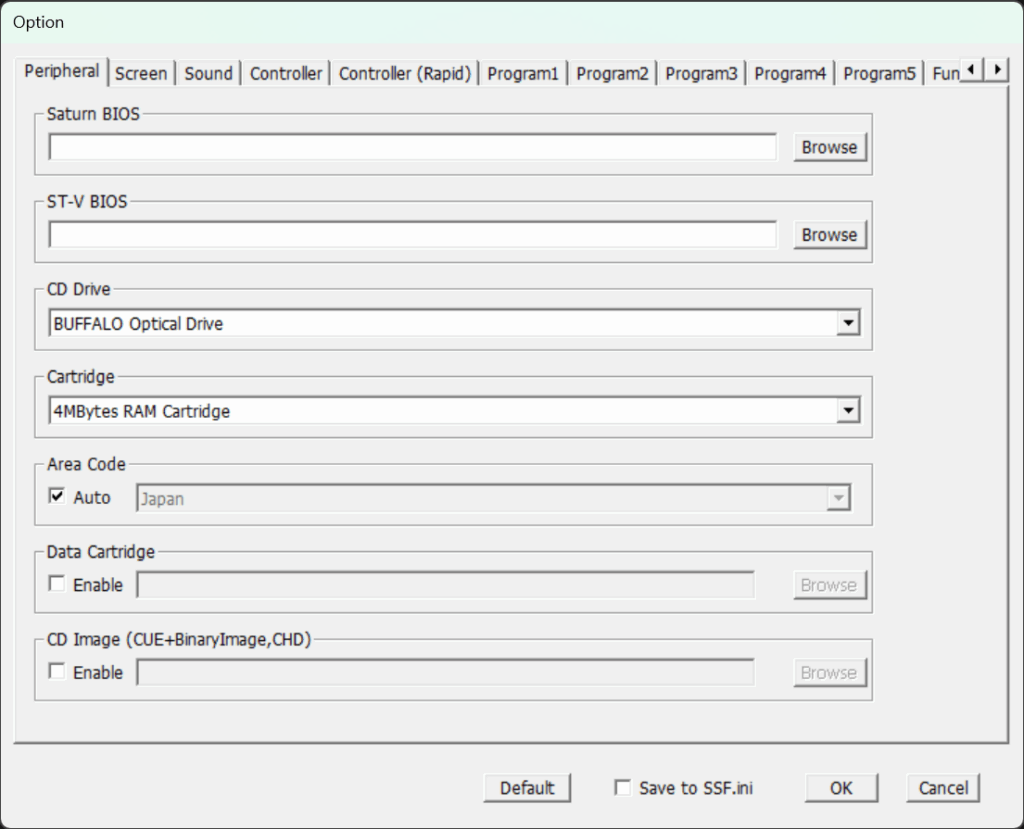Click inside the Saturn BIOS path field
The height and width of the screenshot is (829, 1024).
(412, 146)
